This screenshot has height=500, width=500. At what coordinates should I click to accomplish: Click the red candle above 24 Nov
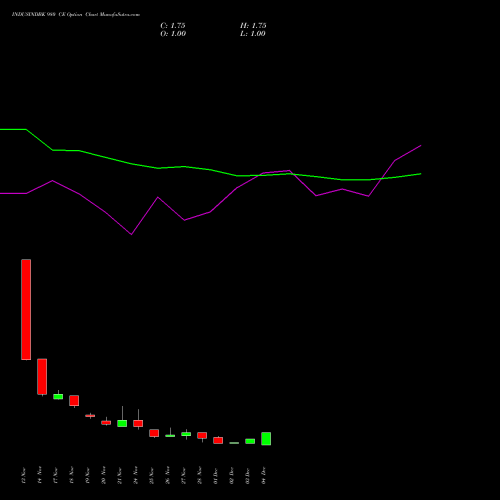(138, 423)
